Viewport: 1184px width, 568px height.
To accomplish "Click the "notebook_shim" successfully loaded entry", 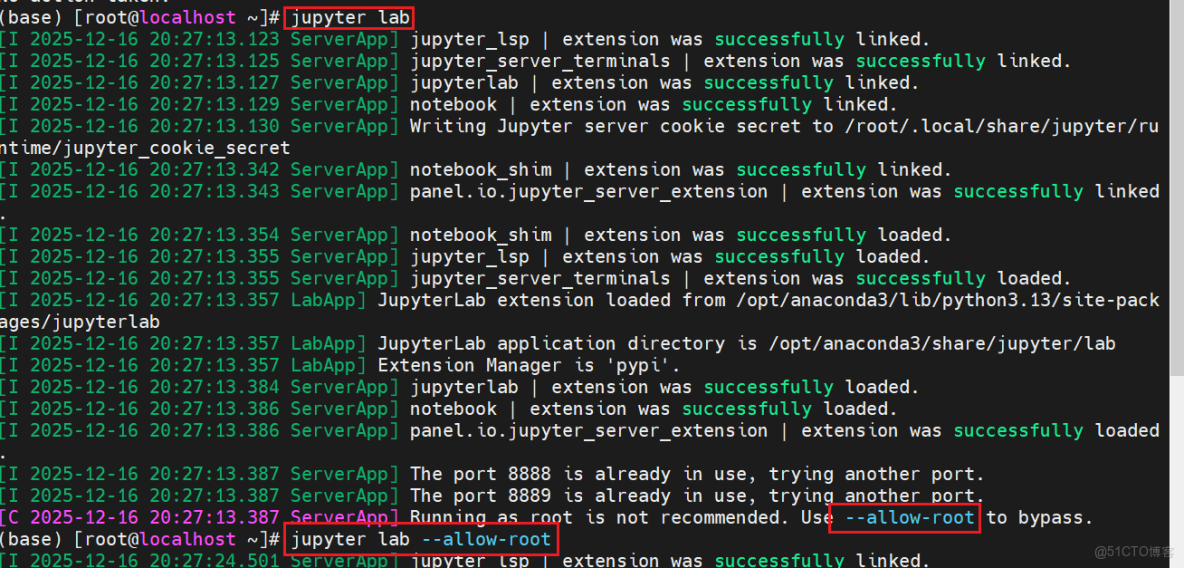I will pos(480,235).
